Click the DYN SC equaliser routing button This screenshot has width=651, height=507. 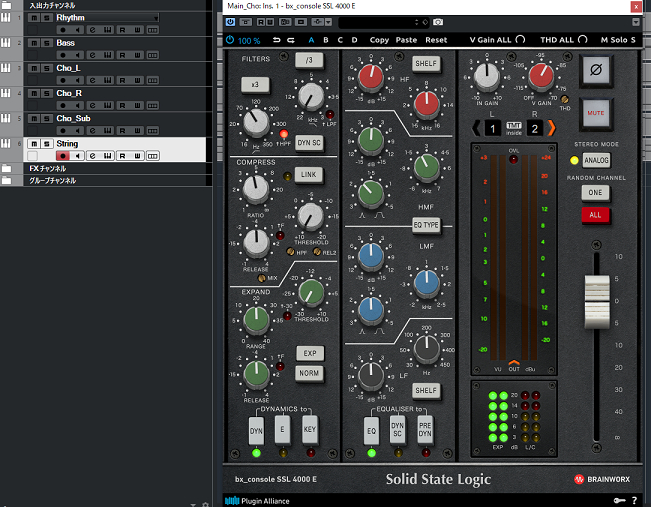click(x=398, y=430)
